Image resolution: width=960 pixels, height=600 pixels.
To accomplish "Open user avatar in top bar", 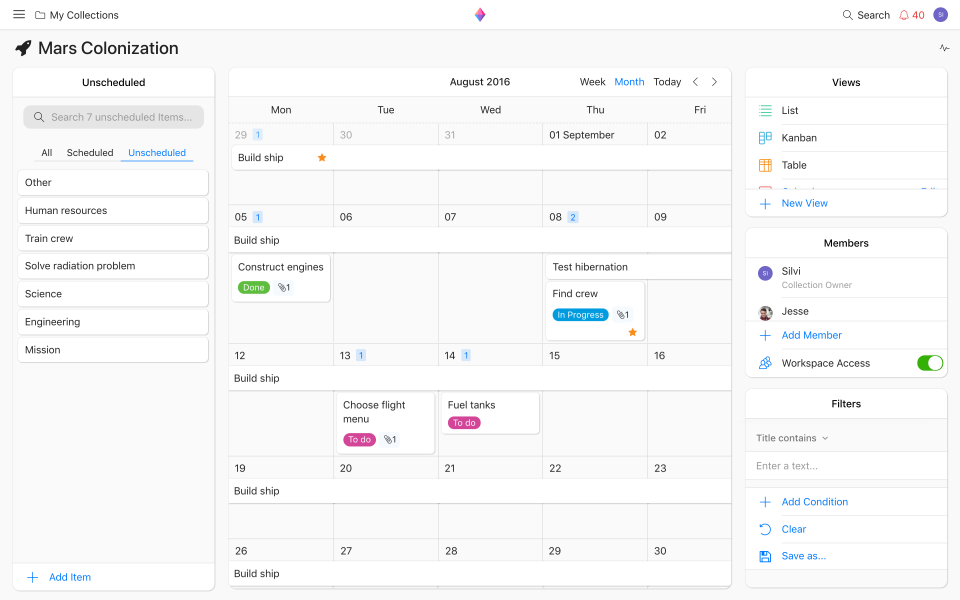I will (940, 15).
